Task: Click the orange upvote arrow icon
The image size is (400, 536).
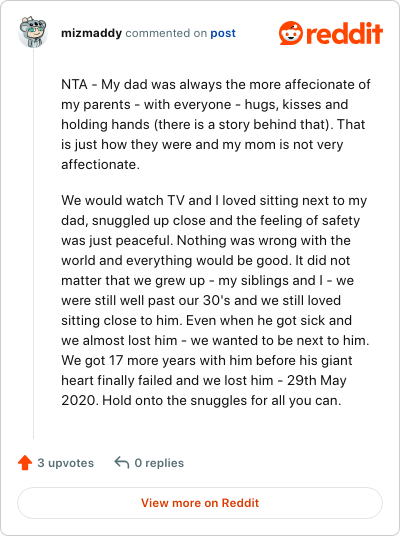Action: 25,463
